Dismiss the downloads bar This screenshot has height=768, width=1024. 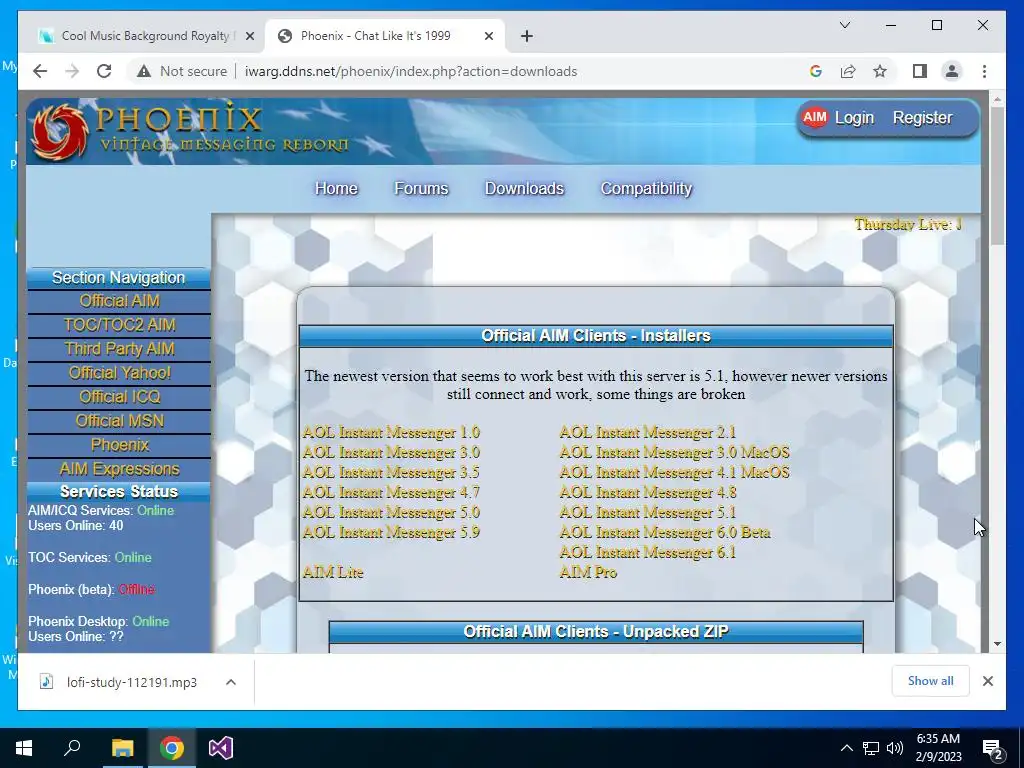click(x=987, y=681)
